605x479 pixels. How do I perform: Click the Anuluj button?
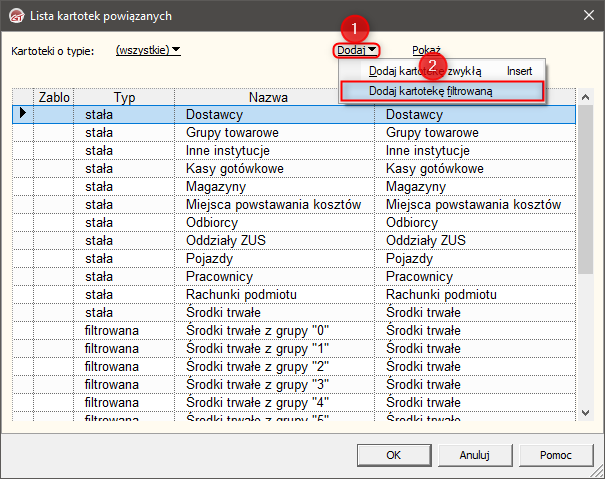click(475, 455)
